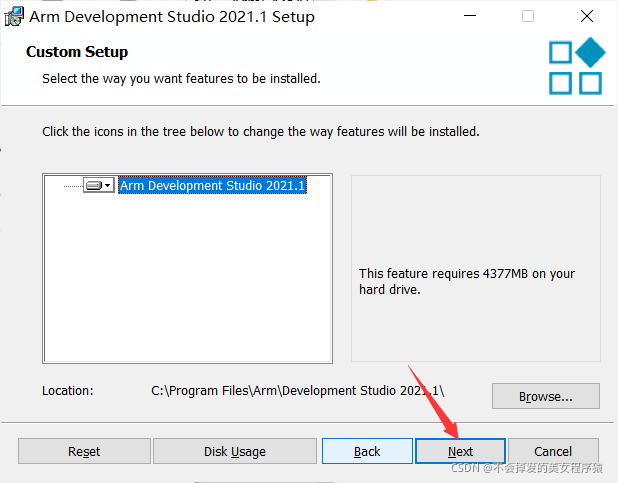
Task: Click the Reset button
Action: (84, 451)
